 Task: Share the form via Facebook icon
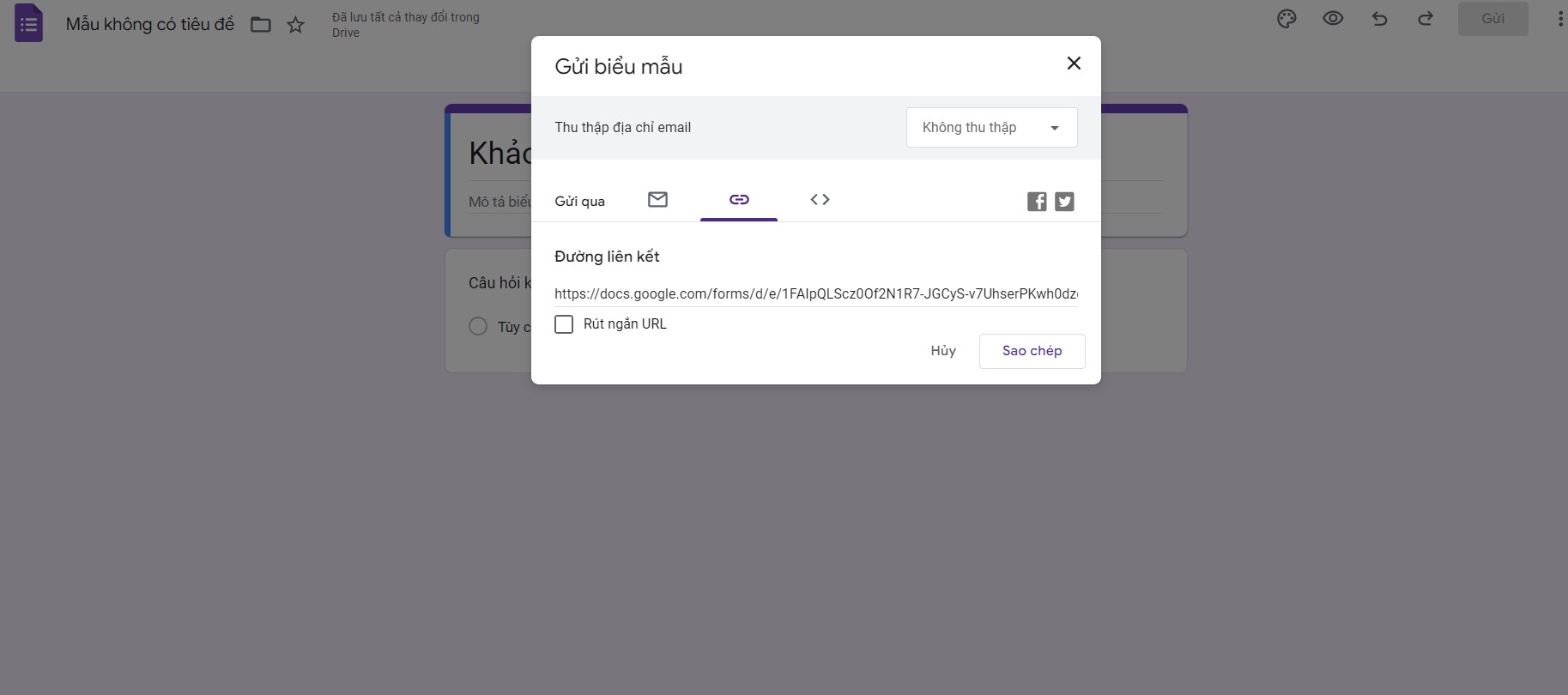[1037, 202]
